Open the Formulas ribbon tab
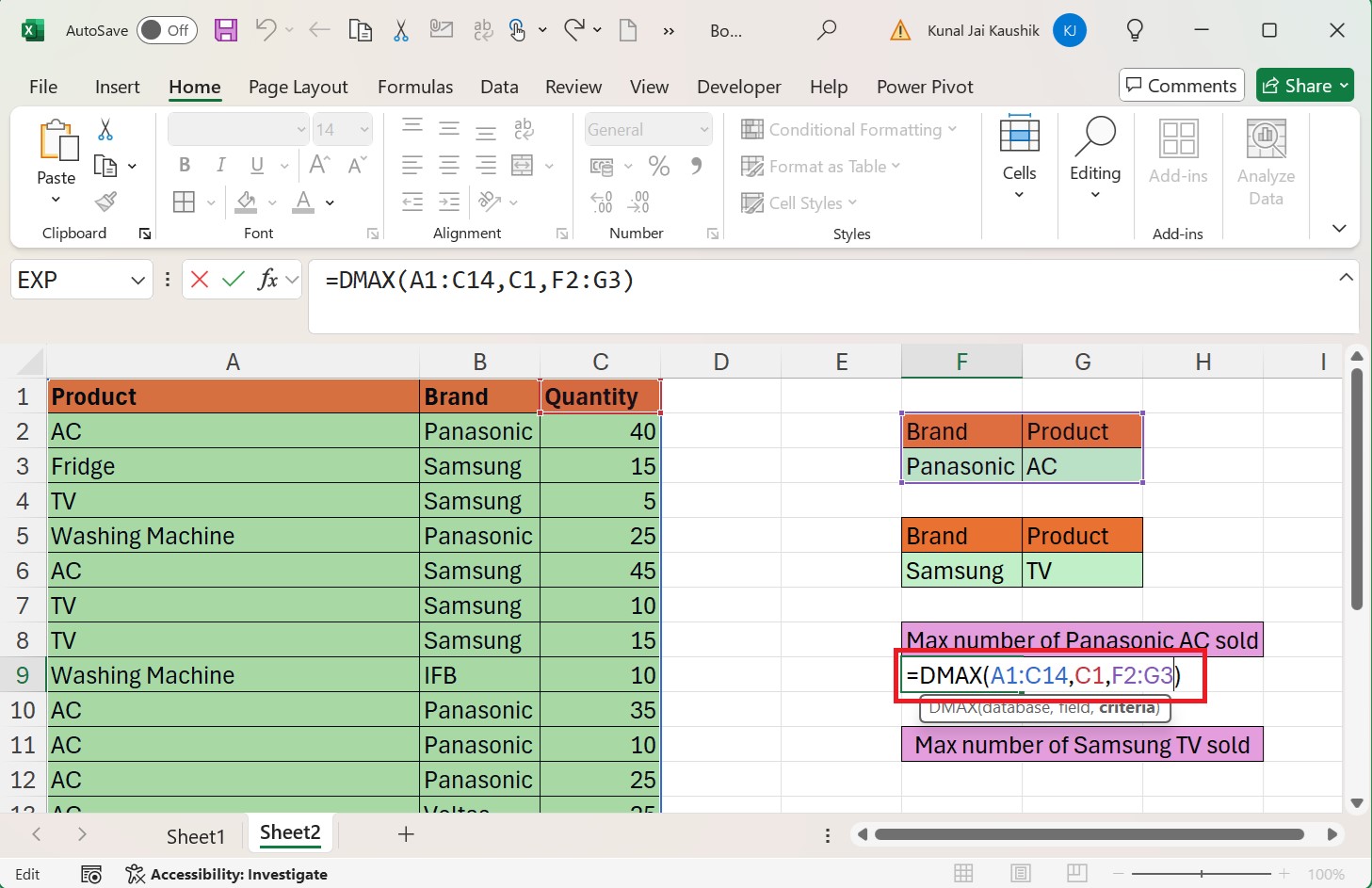This screenshot has height=888, width=1372. (x=415, y=87)
